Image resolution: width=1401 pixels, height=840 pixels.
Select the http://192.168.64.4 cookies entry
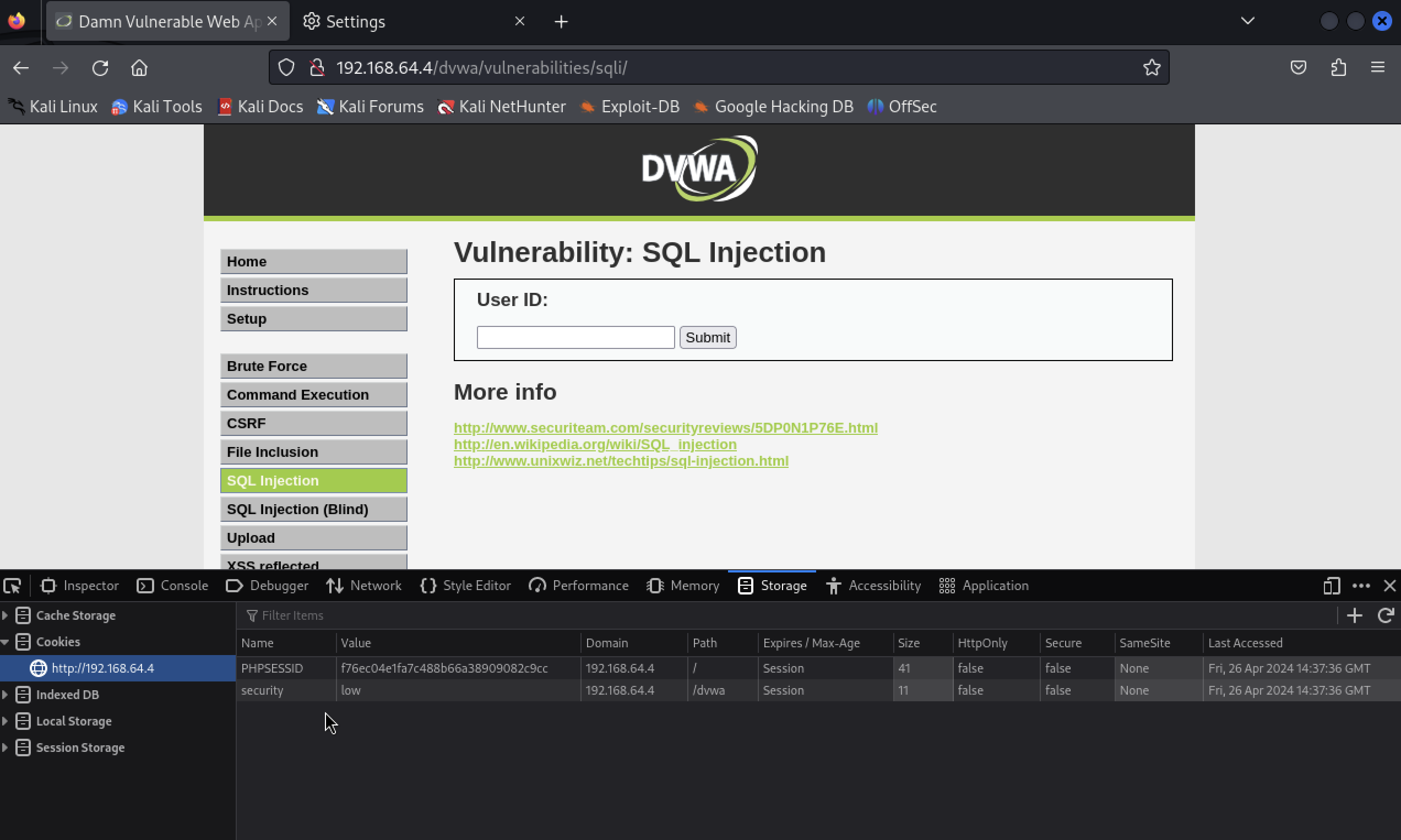[118, 668]
